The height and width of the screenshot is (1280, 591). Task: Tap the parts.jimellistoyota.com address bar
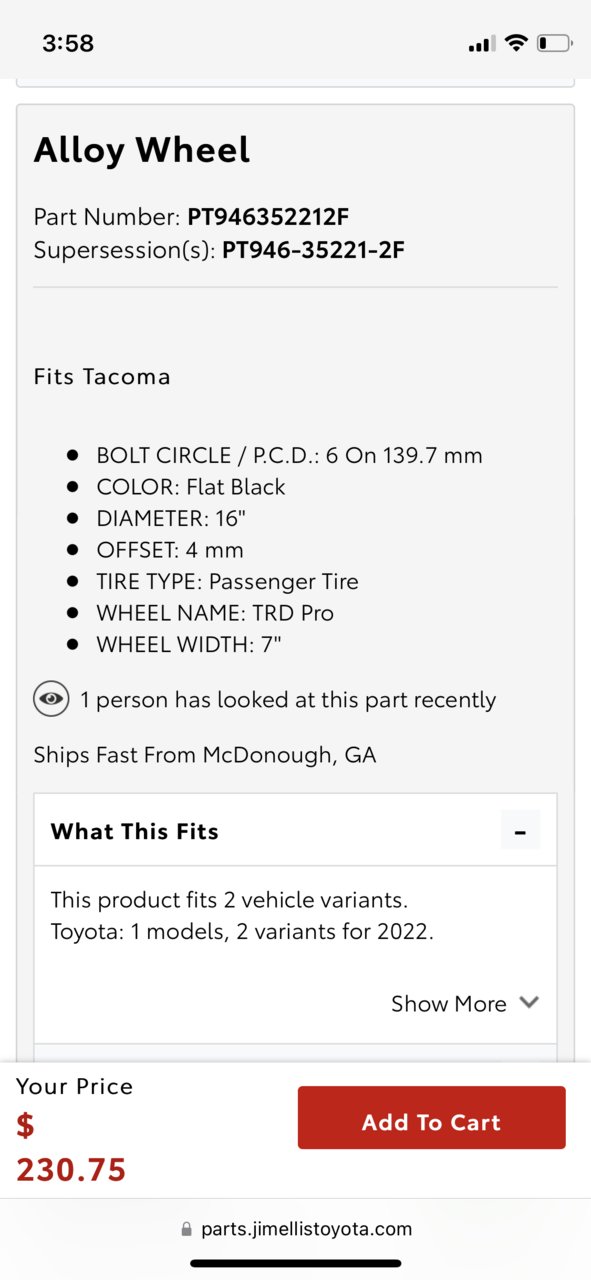click(x=296, y=1230)
